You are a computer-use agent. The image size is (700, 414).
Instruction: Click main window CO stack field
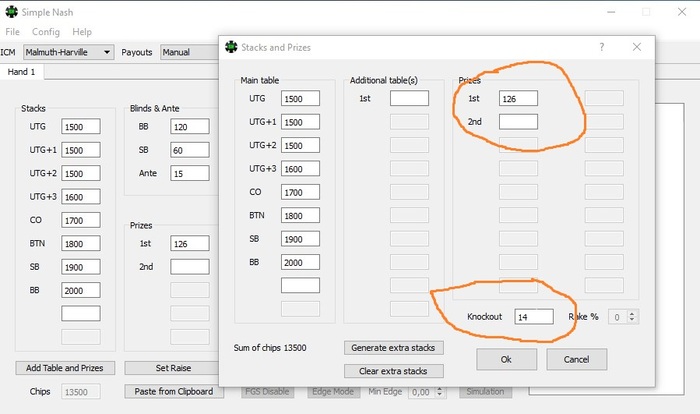[x=81, y=220]
